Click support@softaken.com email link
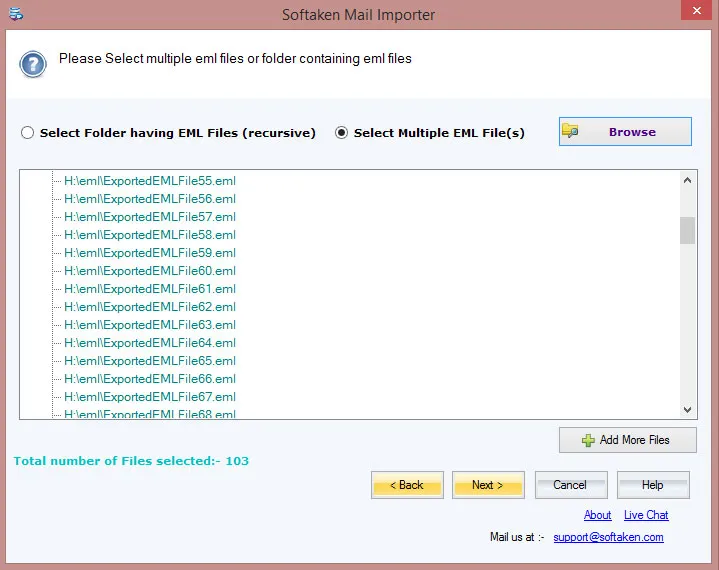 (x=608, y=537)
